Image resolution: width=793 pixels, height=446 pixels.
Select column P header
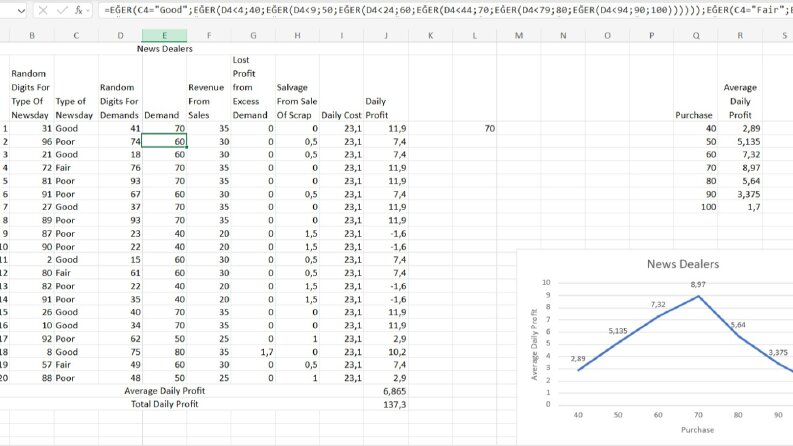click(651, 35)
